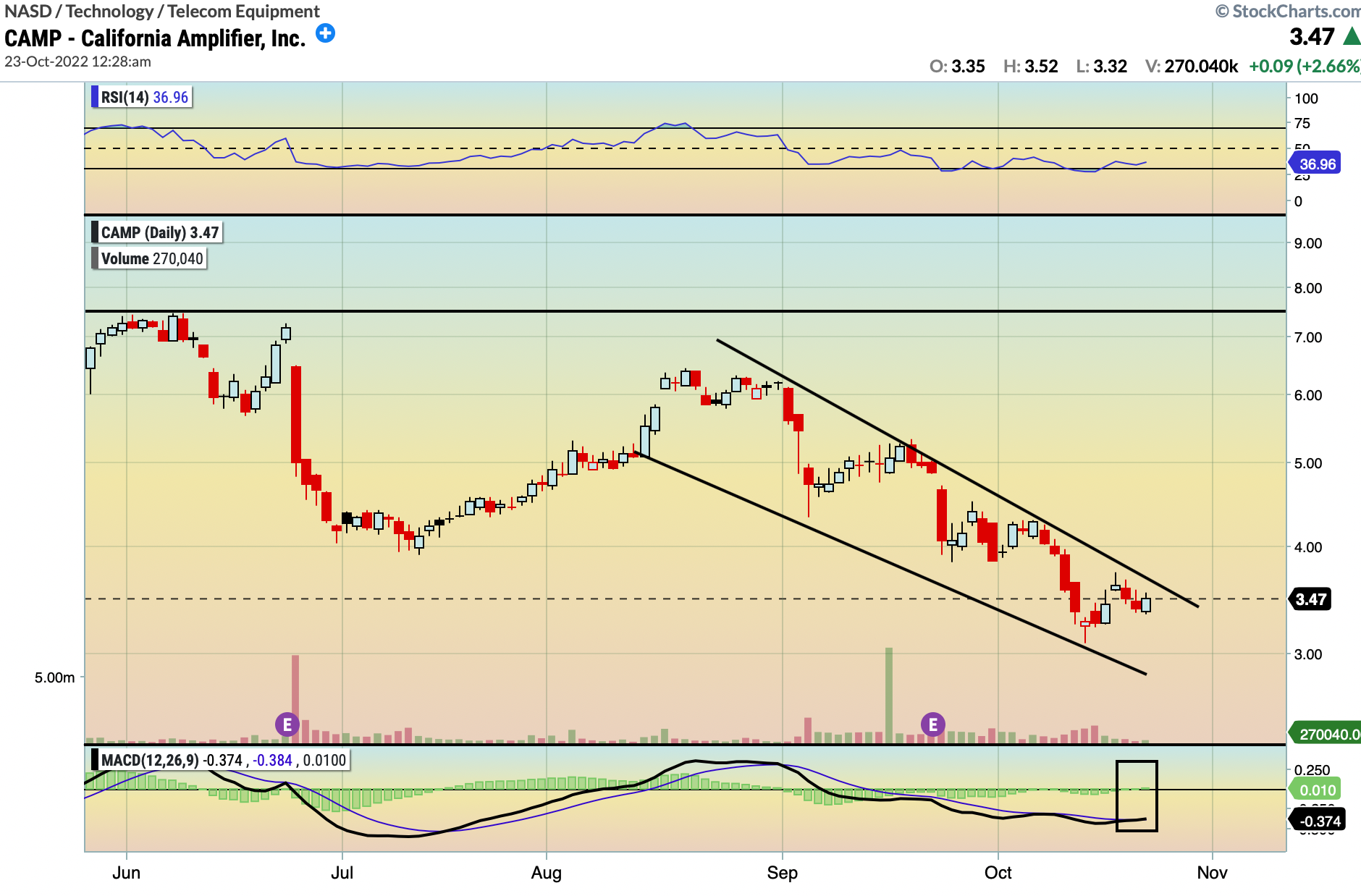Screen dimensions: 1361x896
Task: Click the MACD(12,26,9) legend label
Action: tap(221, 760)
